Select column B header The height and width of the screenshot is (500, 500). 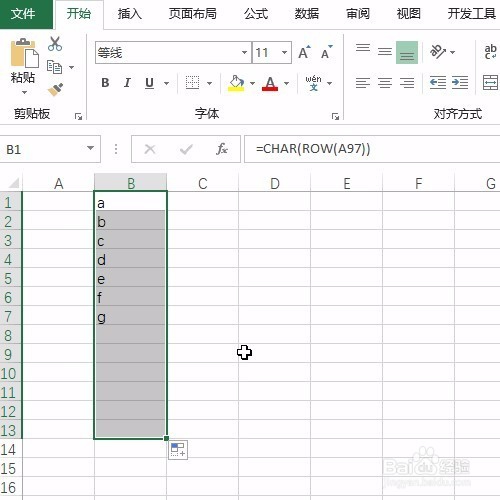tap(131, 183)
